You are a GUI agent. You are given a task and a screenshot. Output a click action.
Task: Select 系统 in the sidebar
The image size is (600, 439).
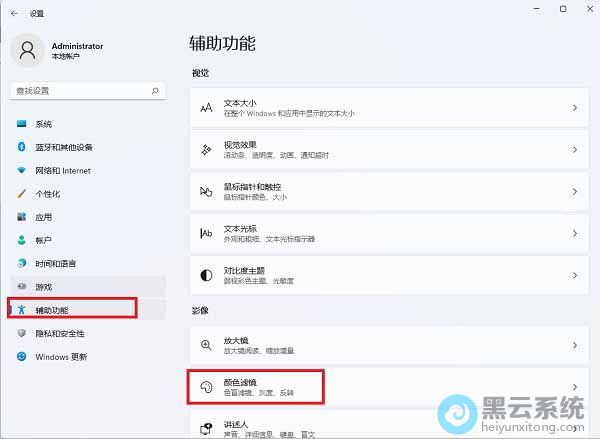pyautogui.click(x=44, y=124)
